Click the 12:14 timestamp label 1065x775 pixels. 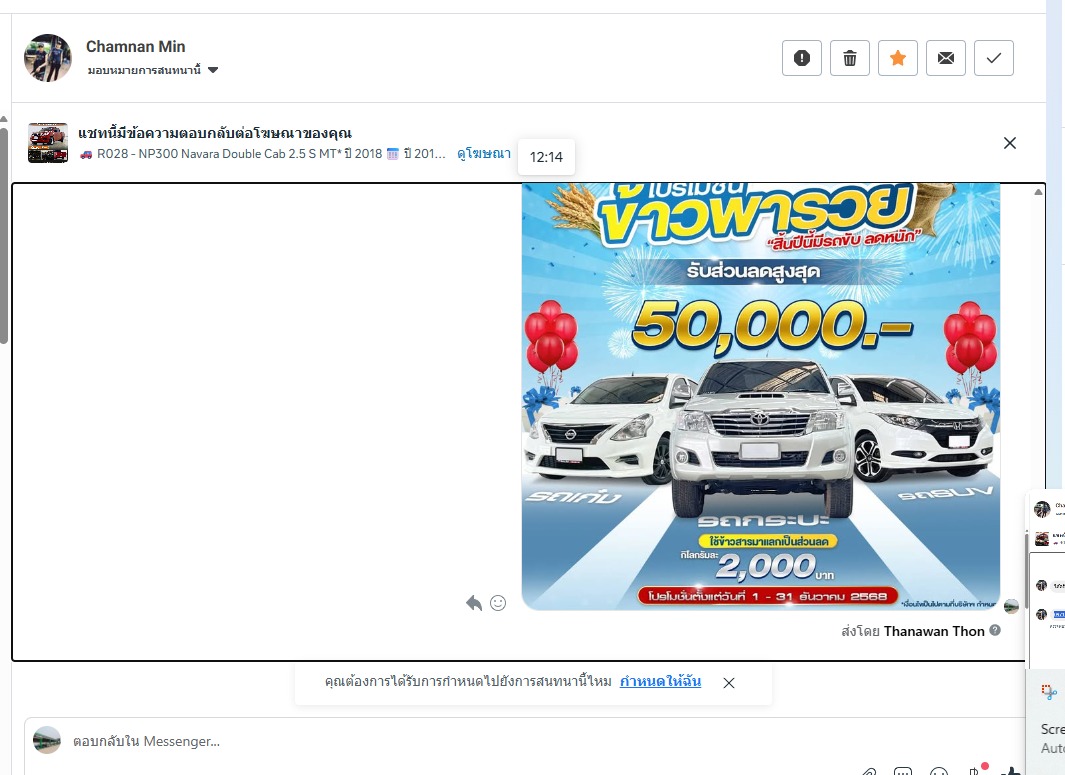tap(546, 157)
